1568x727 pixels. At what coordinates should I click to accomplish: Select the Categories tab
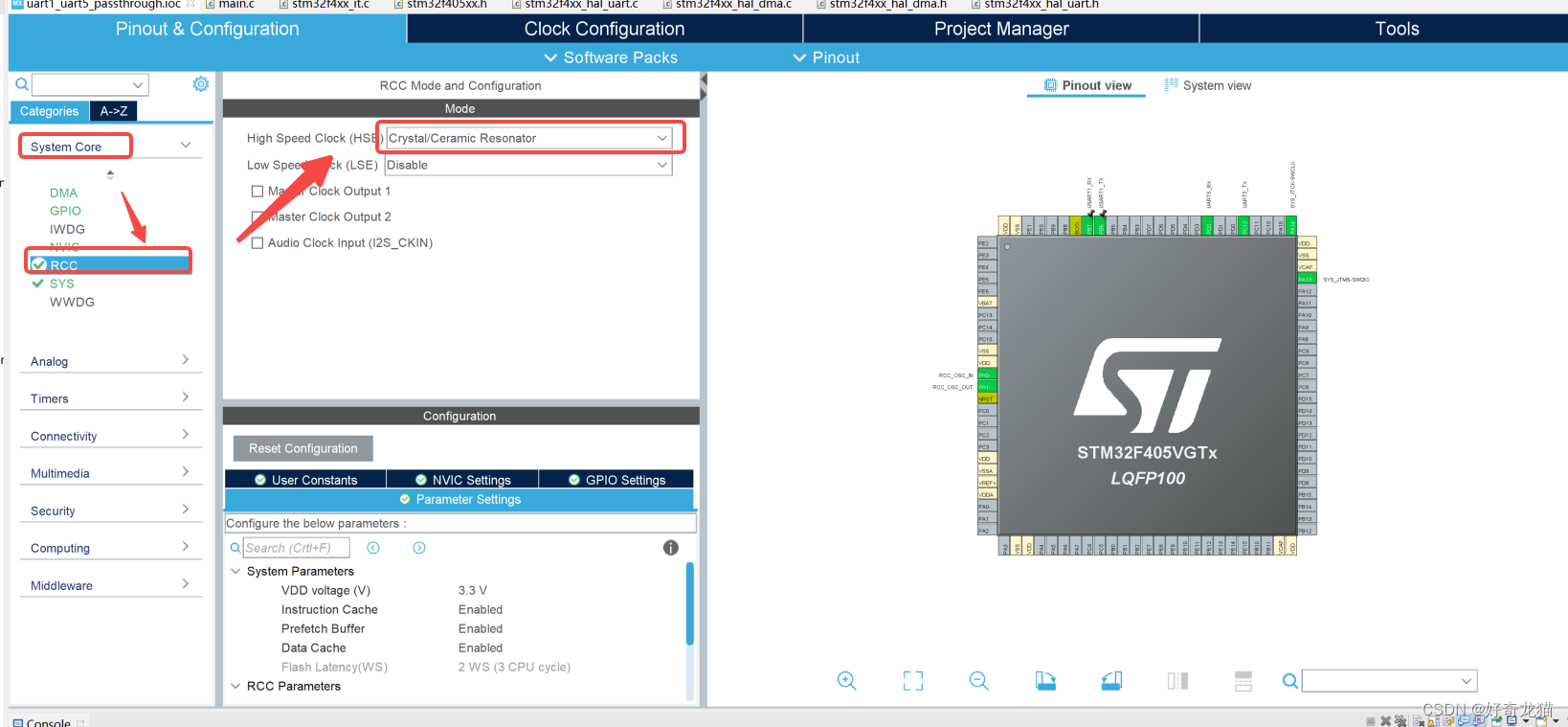click(x=50, y=111)
